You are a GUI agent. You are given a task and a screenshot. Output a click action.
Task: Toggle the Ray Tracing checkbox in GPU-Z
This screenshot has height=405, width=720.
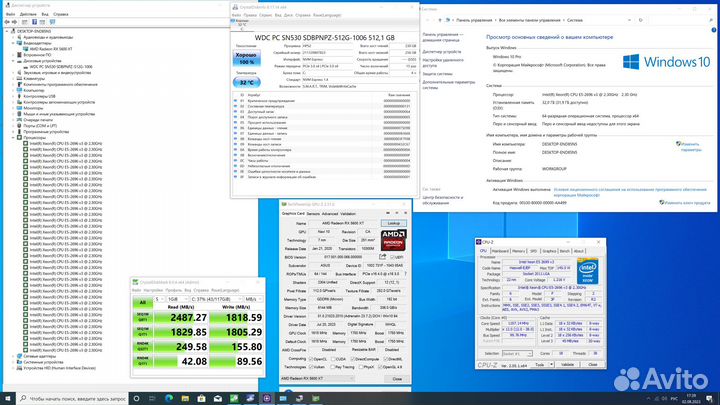point(332,367)
